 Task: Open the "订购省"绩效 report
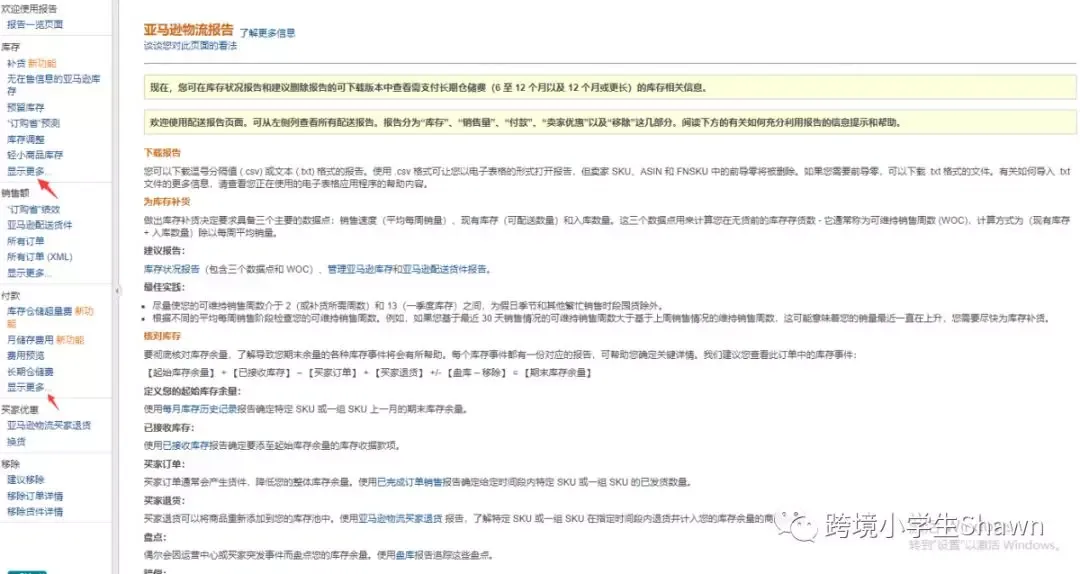pyautogui.click(x=33, y=209)
